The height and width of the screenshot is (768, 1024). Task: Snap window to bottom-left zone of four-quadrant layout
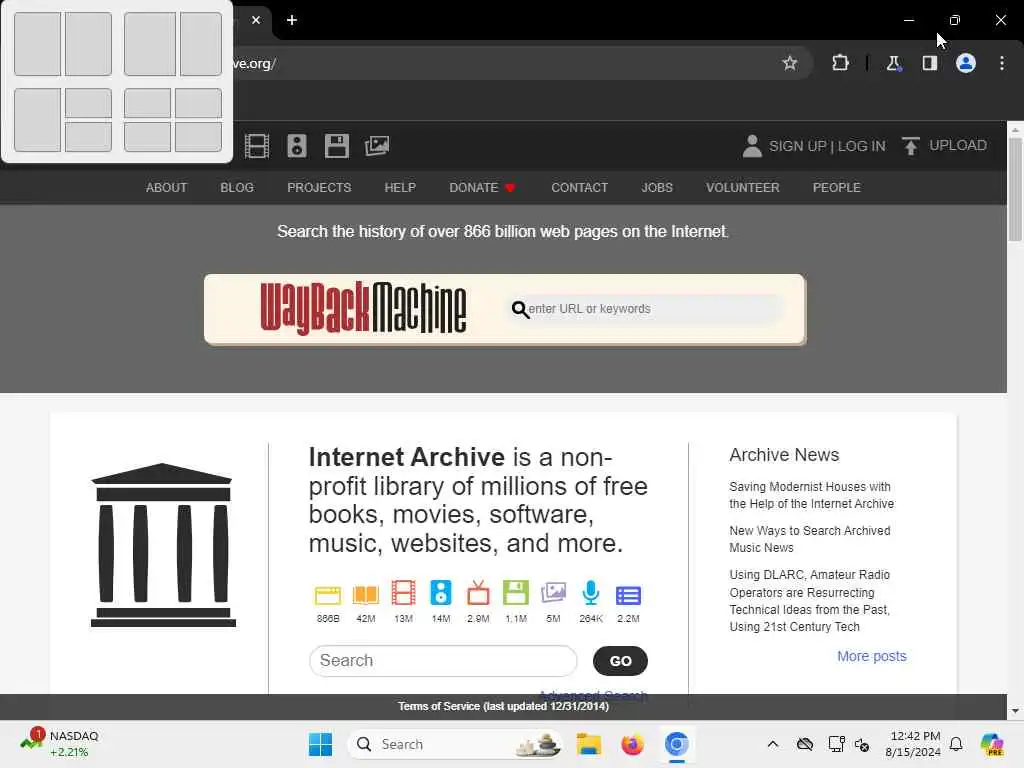point(147,137)
